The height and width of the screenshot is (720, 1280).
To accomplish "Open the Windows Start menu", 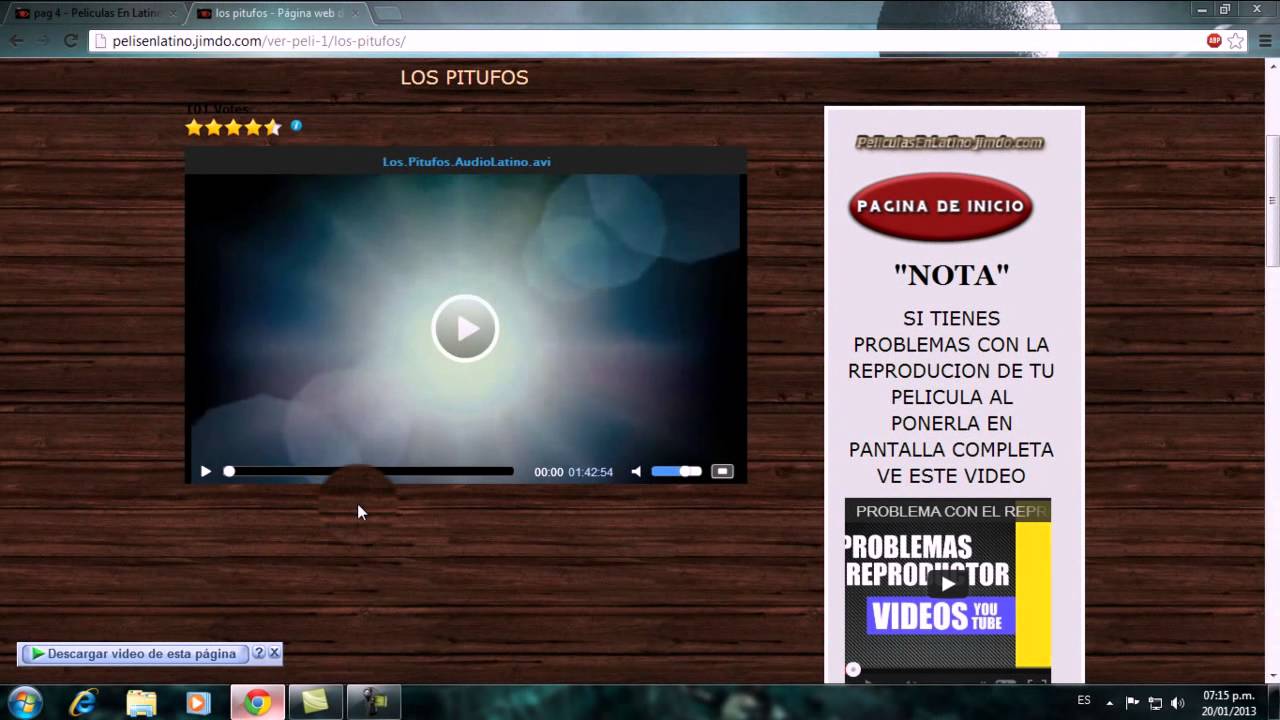I will [24, 703].
